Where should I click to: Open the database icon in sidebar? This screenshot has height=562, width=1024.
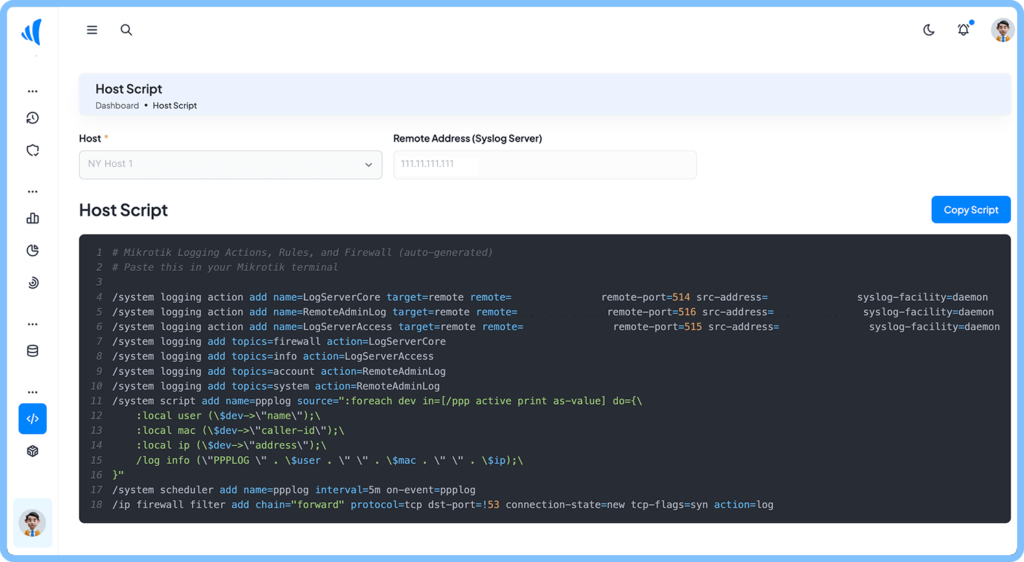32,351
